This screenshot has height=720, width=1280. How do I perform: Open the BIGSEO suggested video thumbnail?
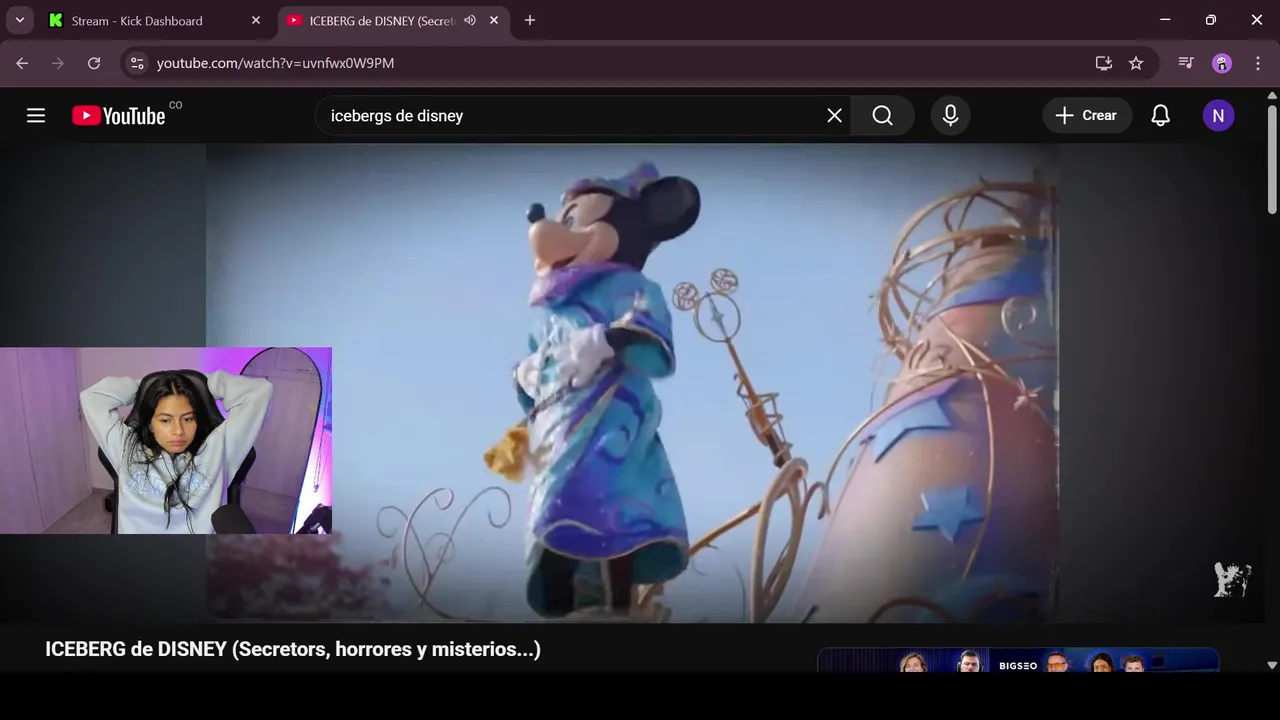[1018, 661]
